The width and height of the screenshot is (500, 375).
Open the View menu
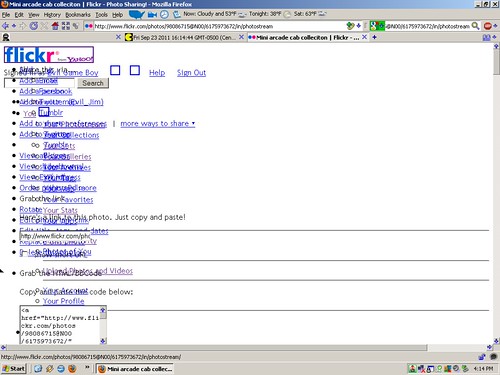[34, 15]
